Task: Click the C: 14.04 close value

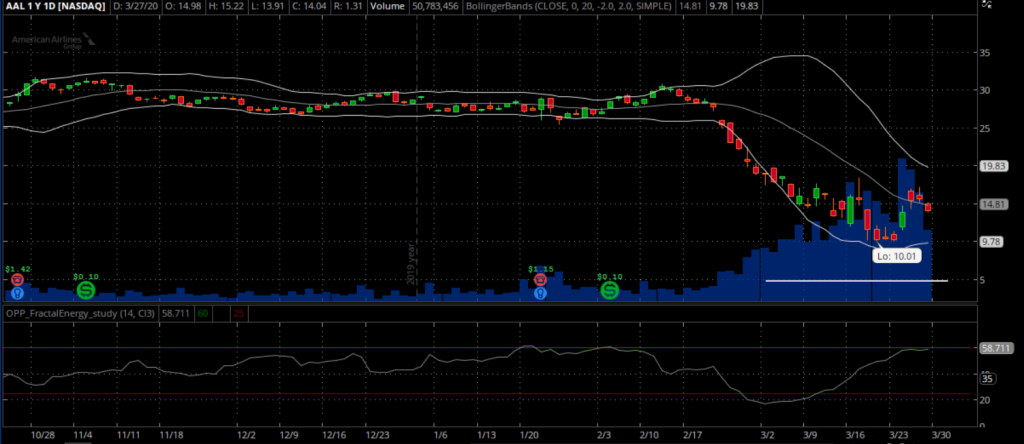Action: 312,6
